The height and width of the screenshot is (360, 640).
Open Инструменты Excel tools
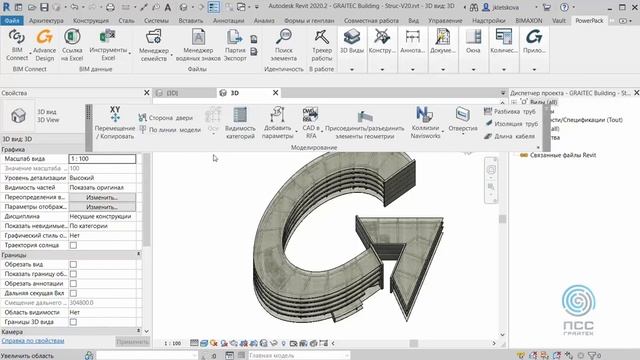(108, 45)
